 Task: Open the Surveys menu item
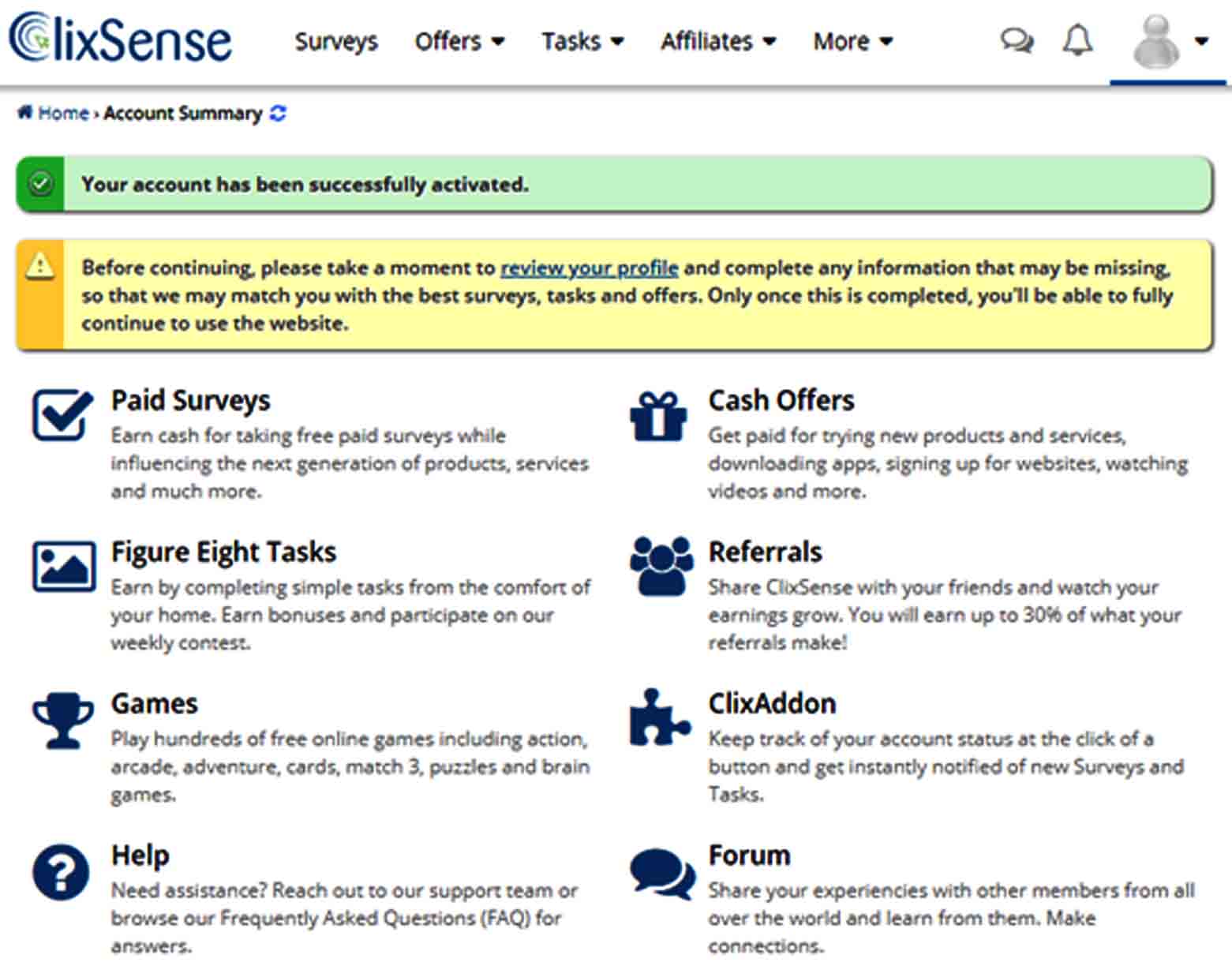336,41
